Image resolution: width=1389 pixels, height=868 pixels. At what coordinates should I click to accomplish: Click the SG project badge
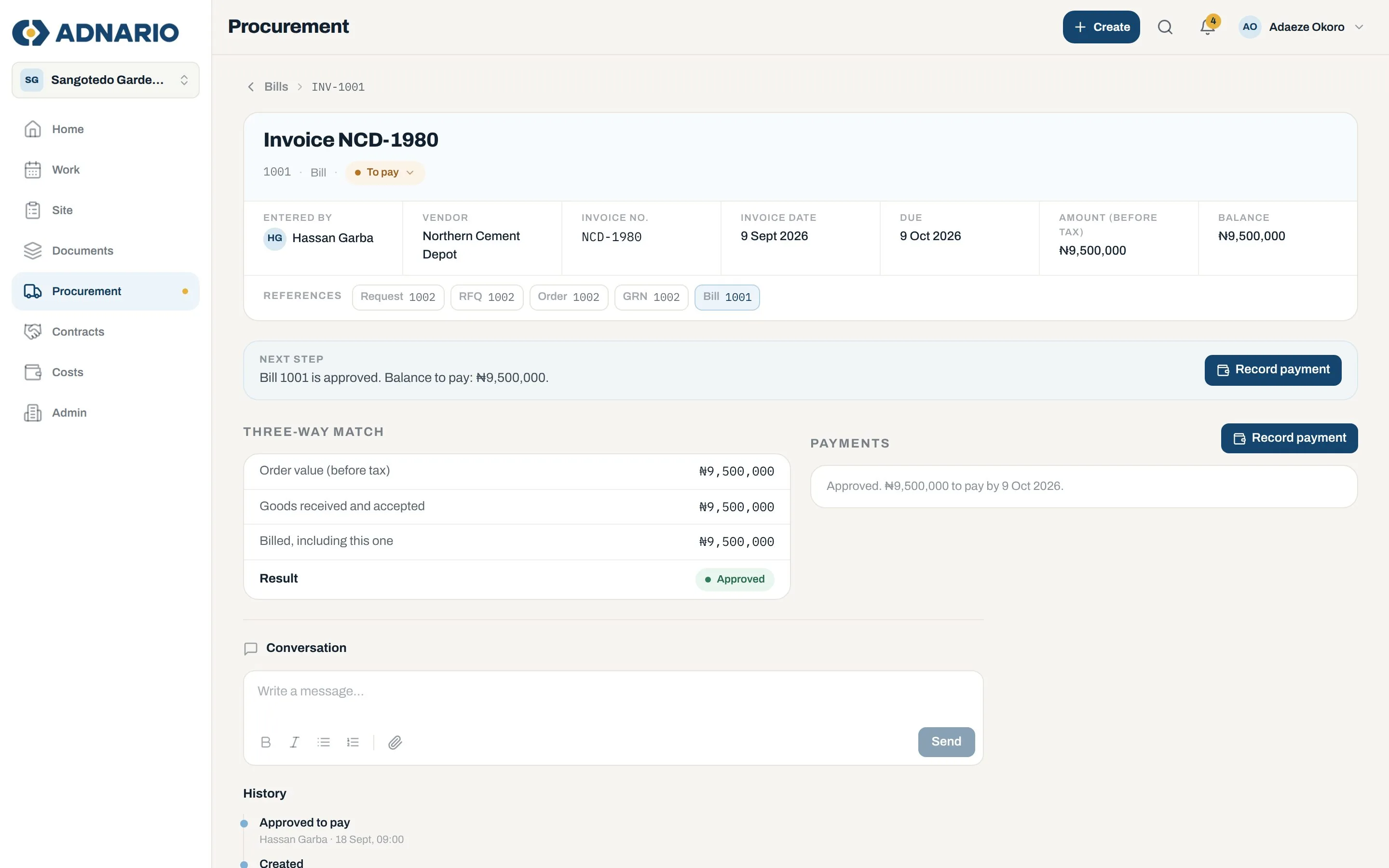(x=32, y=80)
